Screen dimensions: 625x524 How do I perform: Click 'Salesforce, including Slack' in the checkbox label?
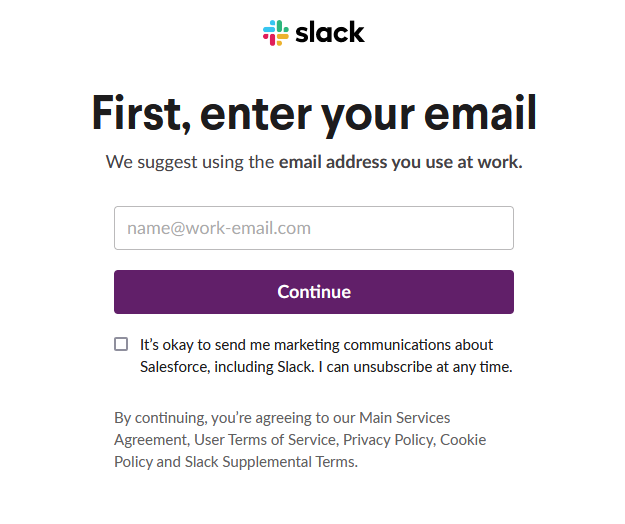(227, 367)
